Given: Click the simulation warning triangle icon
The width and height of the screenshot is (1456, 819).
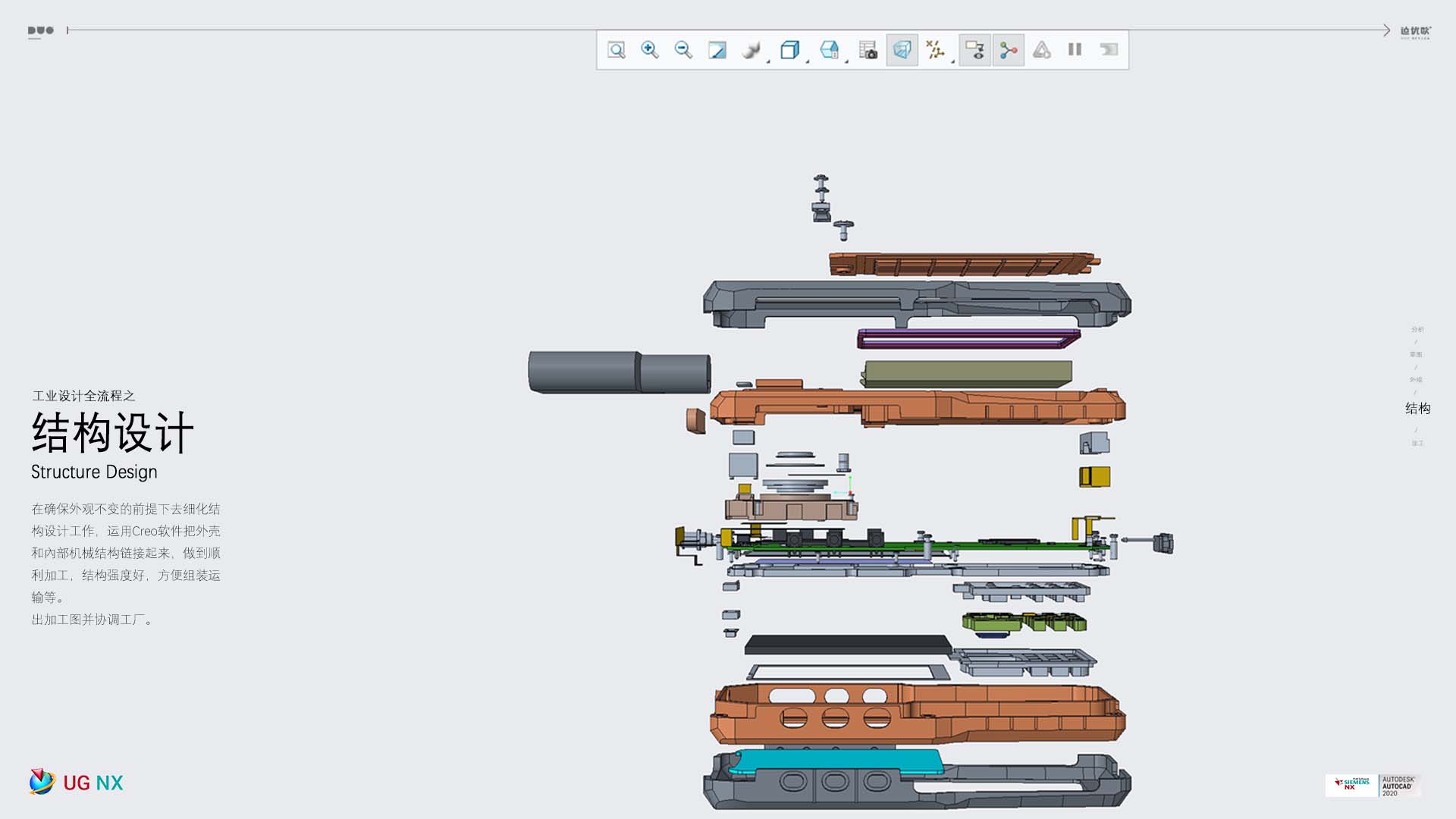Looking at the screenshot, I should pyautogui.click(x=1042, y=50).
